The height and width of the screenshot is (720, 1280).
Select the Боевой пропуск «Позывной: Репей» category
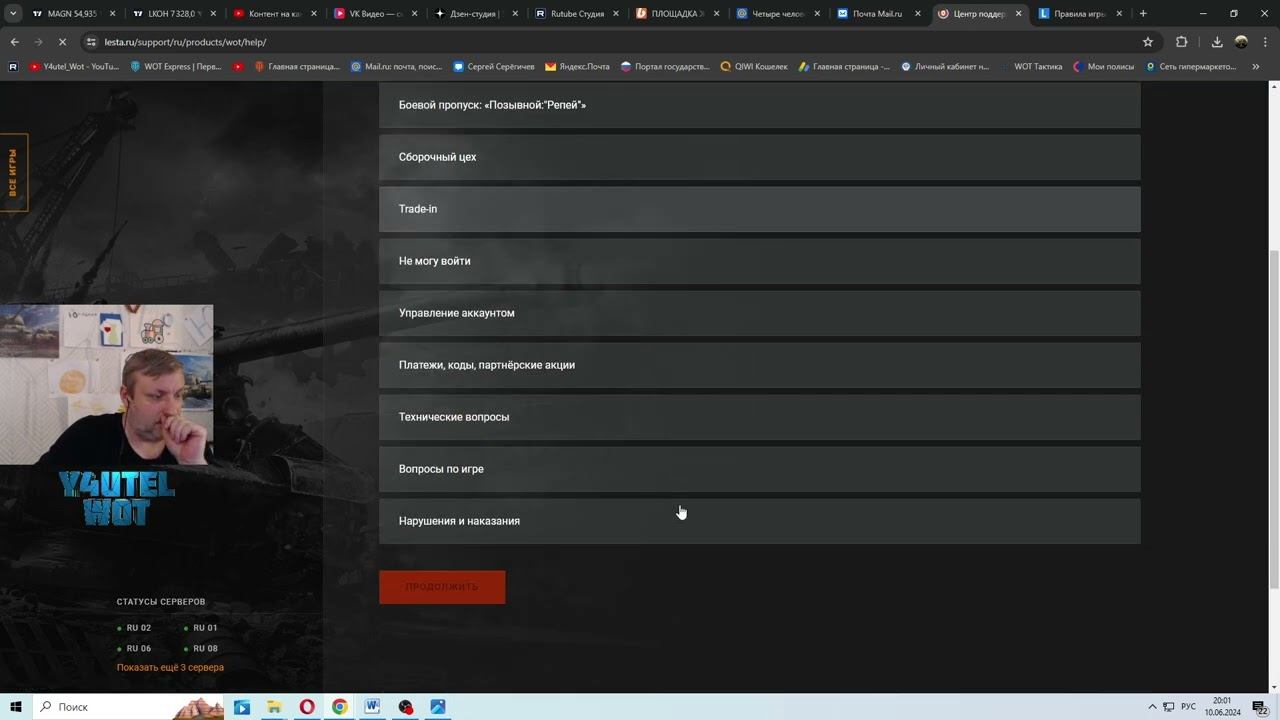760,105
